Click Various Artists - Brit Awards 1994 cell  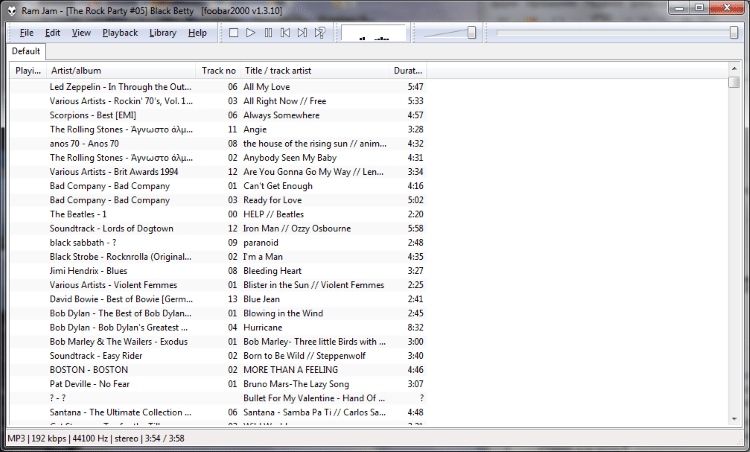coord(114,172)
